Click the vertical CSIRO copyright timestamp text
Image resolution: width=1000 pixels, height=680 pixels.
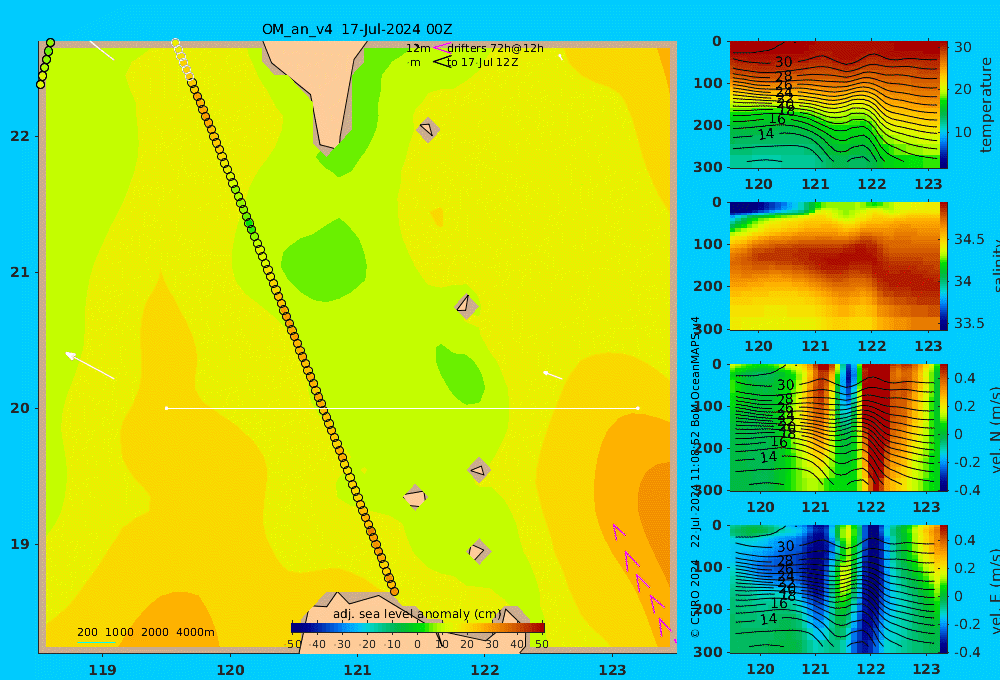click(695, 477)
